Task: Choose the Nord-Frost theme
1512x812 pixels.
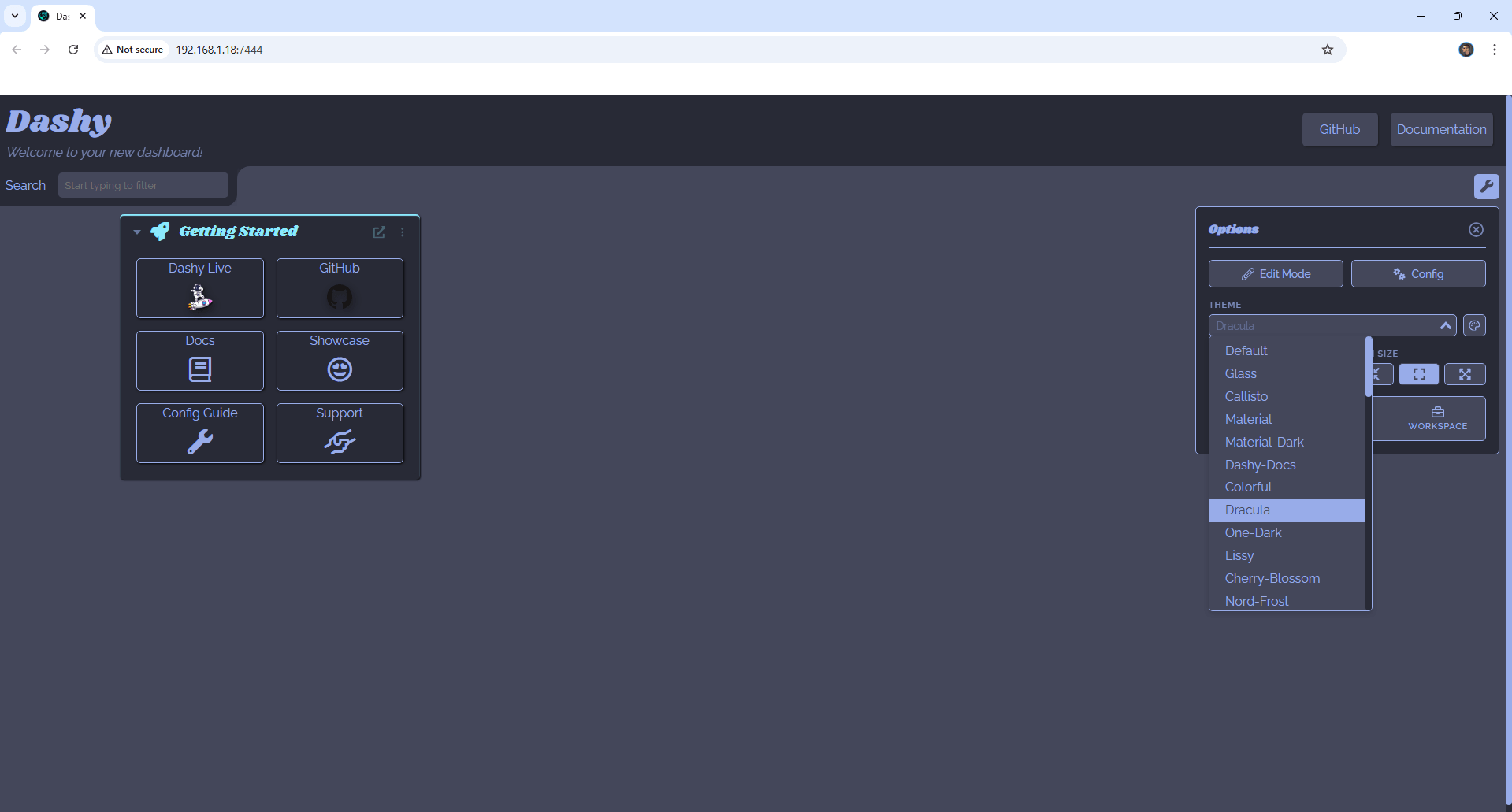Action: click(1287, 601)
